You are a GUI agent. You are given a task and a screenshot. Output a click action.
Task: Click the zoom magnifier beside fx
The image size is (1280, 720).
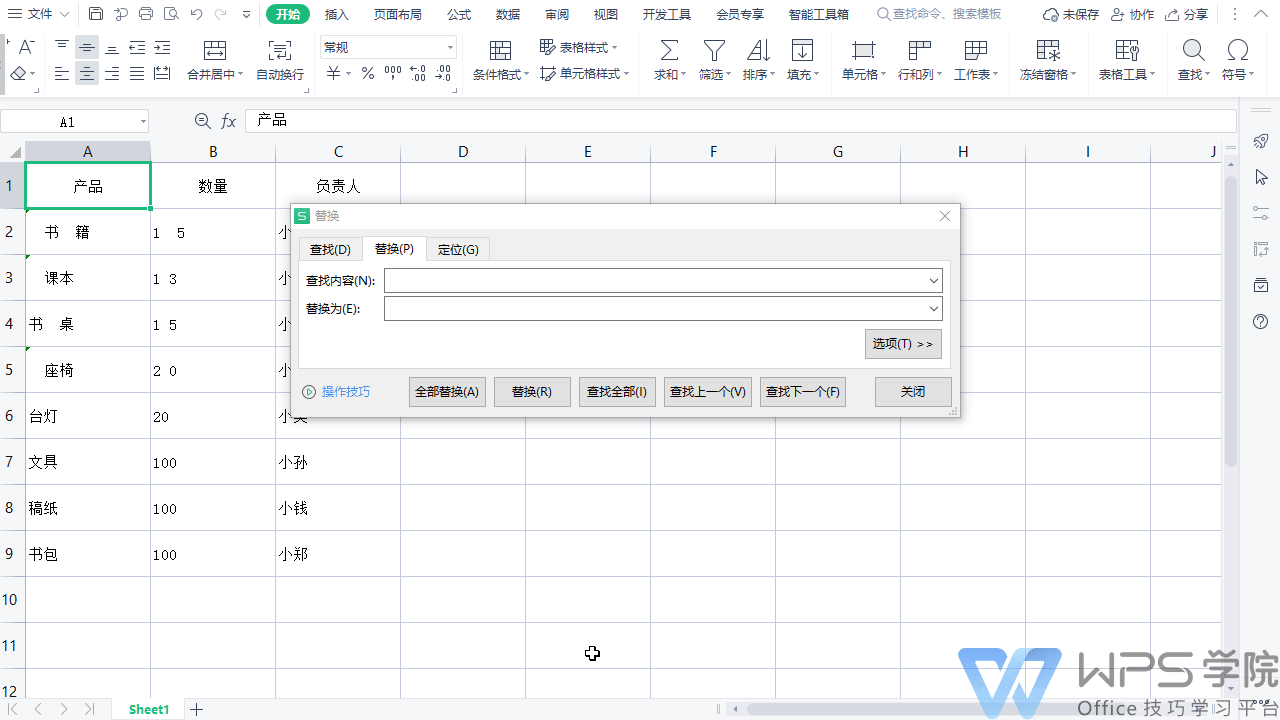tap(202, 121)
